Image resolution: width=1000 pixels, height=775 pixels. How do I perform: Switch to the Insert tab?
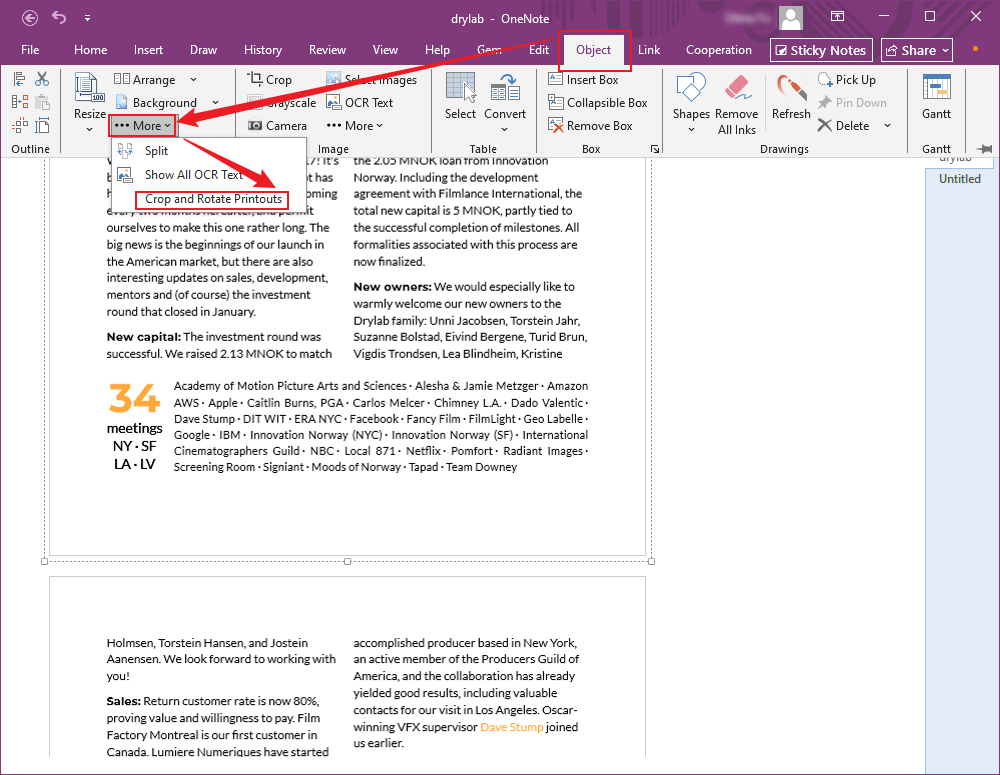coord(148,50)
